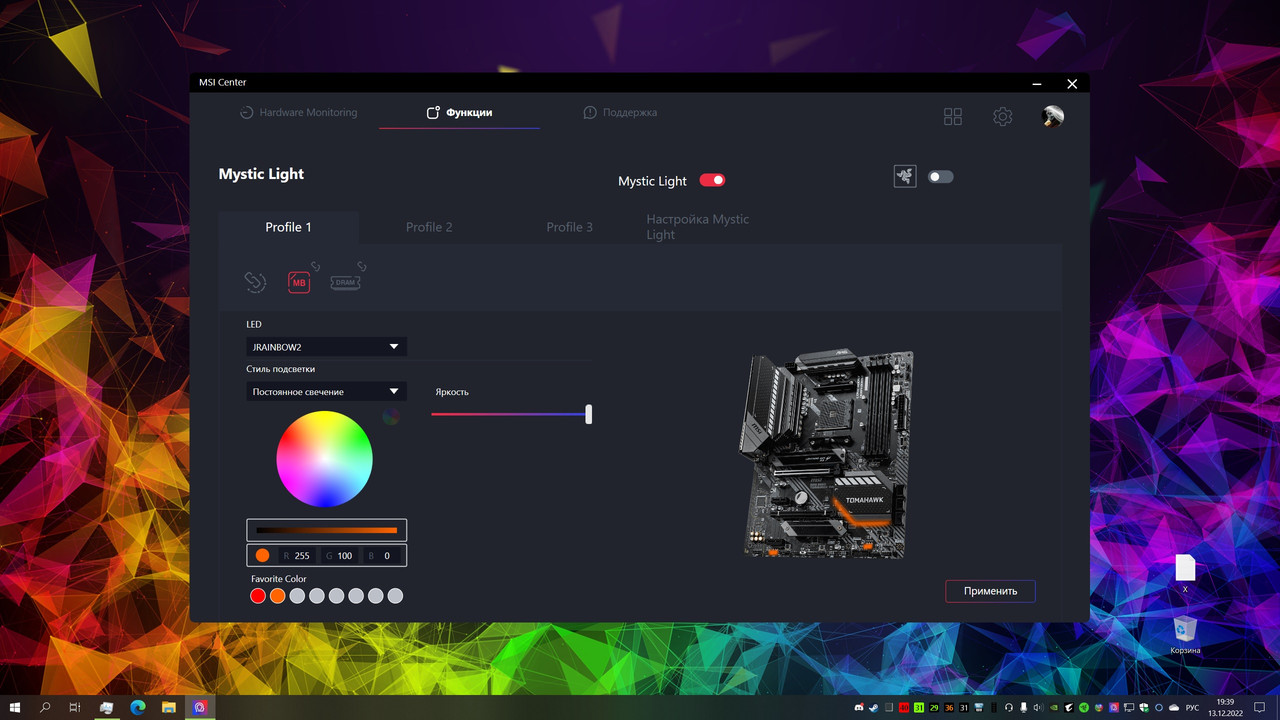Open Task View on the taskbar

click(x=75, y=707)
